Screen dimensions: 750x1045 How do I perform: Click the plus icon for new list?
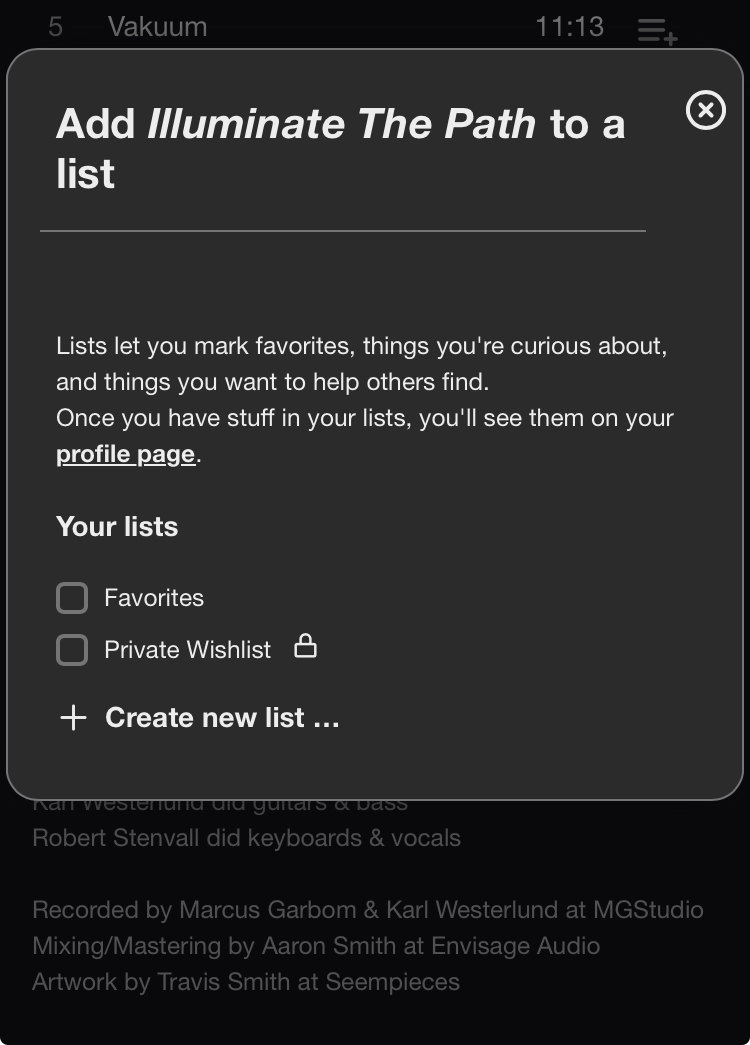(73, 717)
